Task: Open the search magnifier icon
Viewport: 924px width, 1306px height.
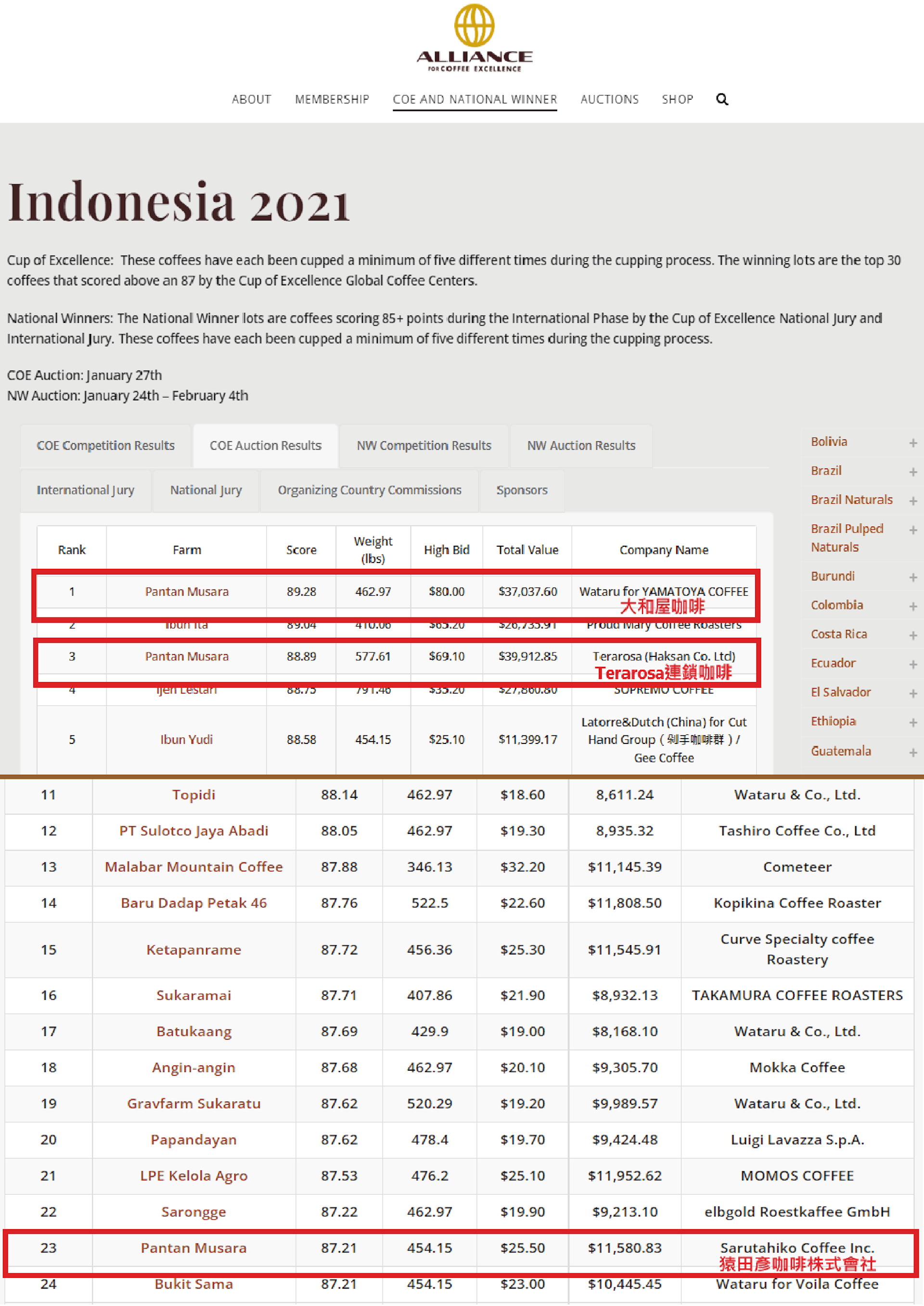Action: pyautogui.click(x=722, y=100)
